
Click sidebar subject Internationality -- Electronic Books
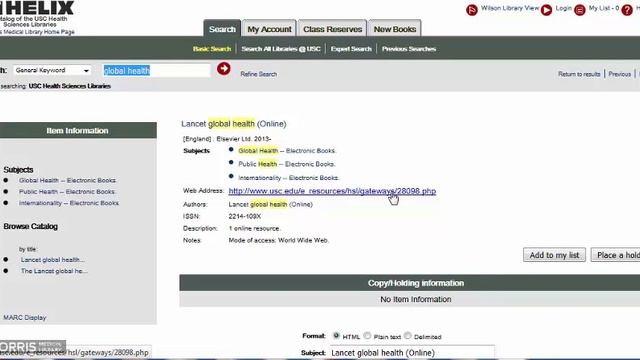coord(69,203)
